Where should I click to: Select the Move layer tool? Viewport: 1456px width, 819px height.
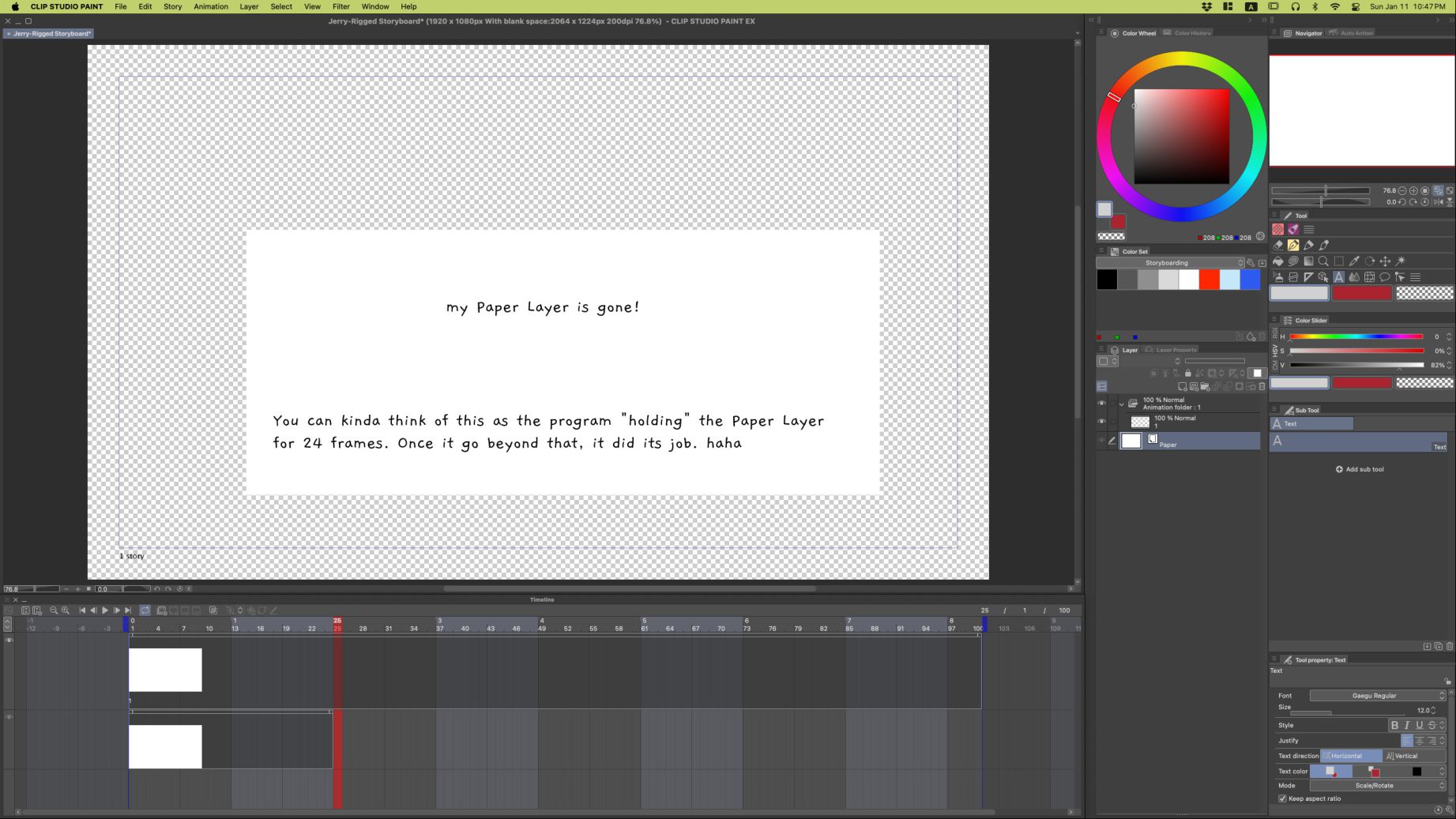pyautogui.click(x=1385, y=261)
